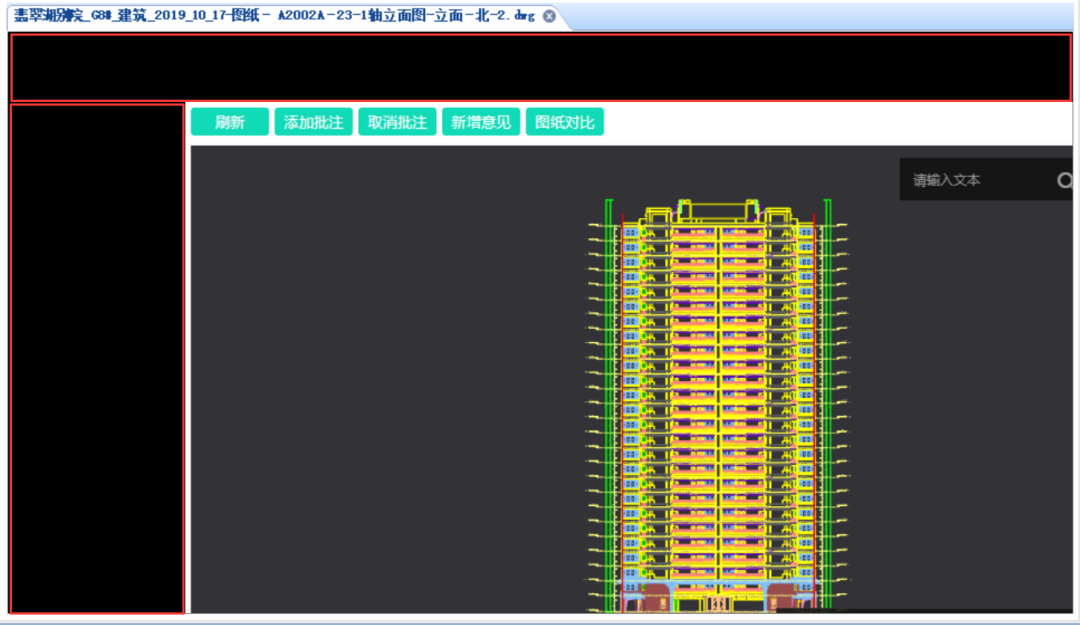
Task: Click the rooftop structure of the elevation
Action: click(x=718, y=212)
